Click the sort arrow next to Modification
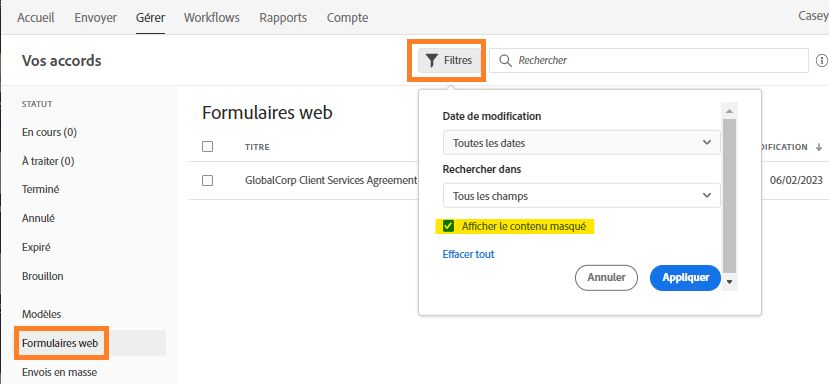The width and height of the screenshot is (829, 384). pyautogui.click(x=818, y=147)
